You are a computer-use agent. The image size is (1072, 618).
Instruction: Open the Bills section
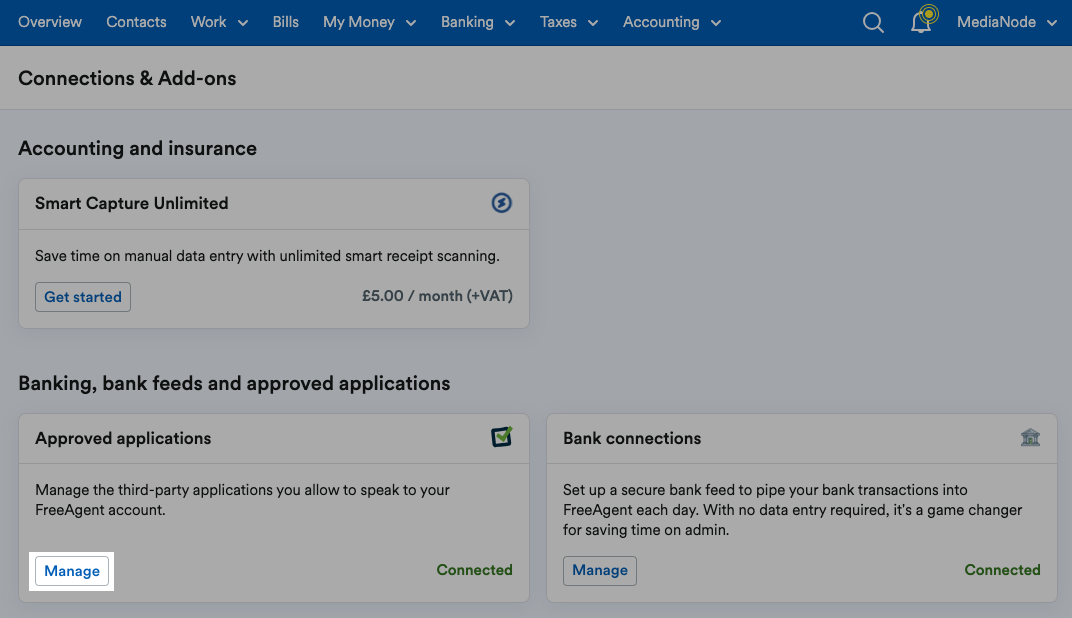point(285,22)
